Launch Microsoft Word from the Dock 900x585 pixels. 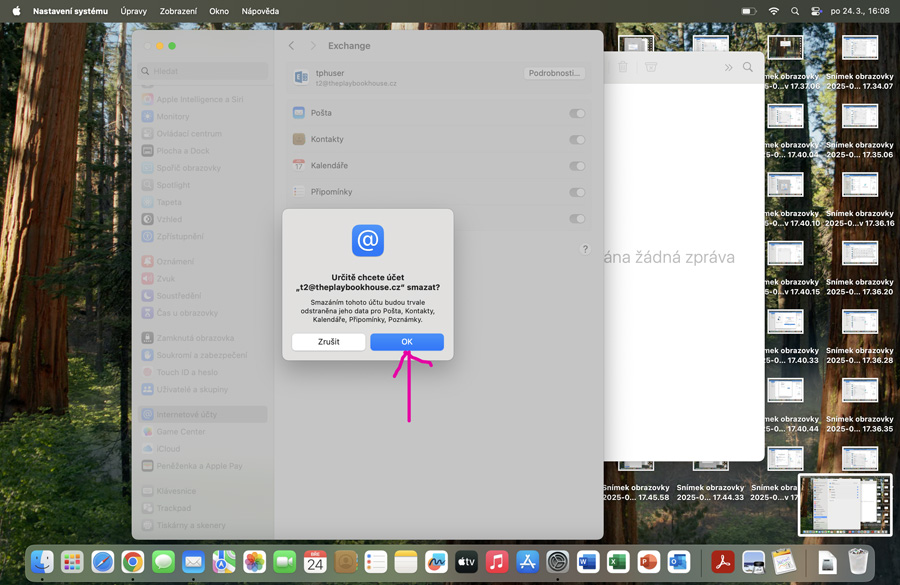pos(587,563)
